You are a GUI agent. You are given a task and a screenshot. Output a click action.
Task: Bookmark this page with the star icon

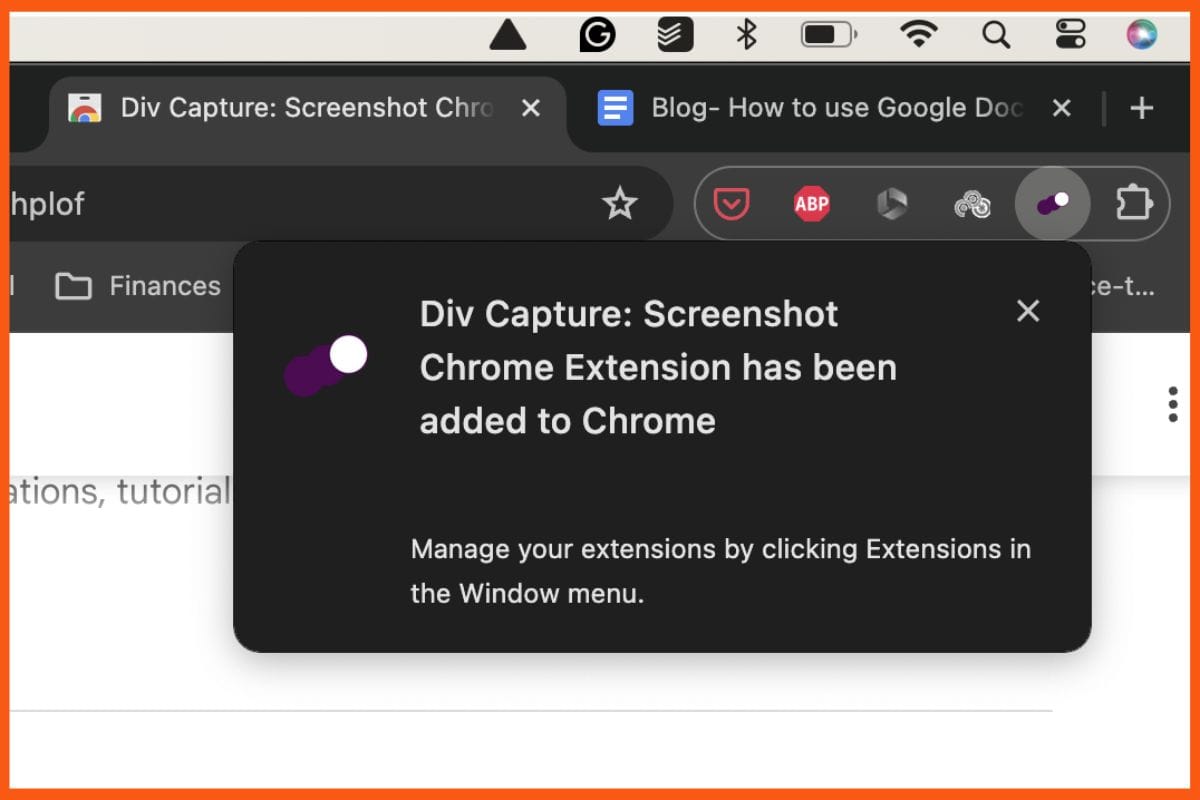click(620, 204)
